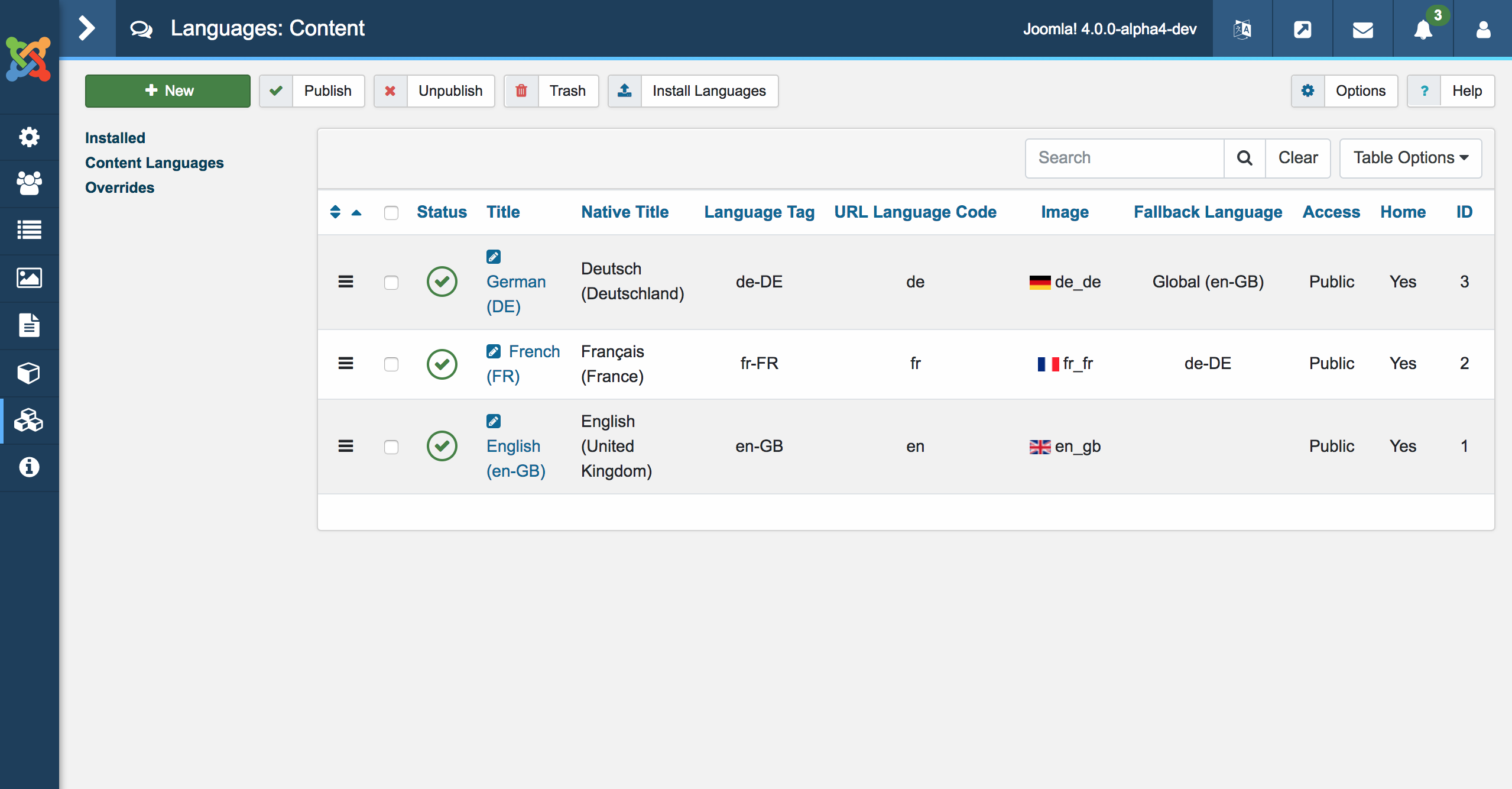The image size is (1512, 789).
Task: Toggle the select-all checkbox in table header
Action: (391, 213)
